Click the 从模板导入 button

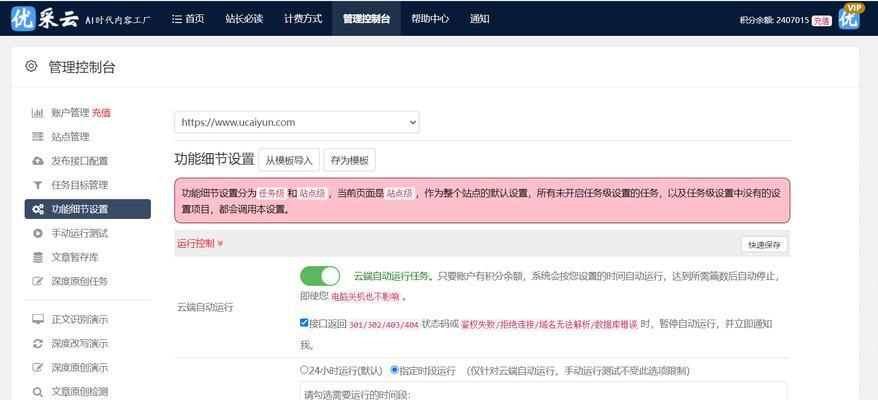tap(289, 160)
